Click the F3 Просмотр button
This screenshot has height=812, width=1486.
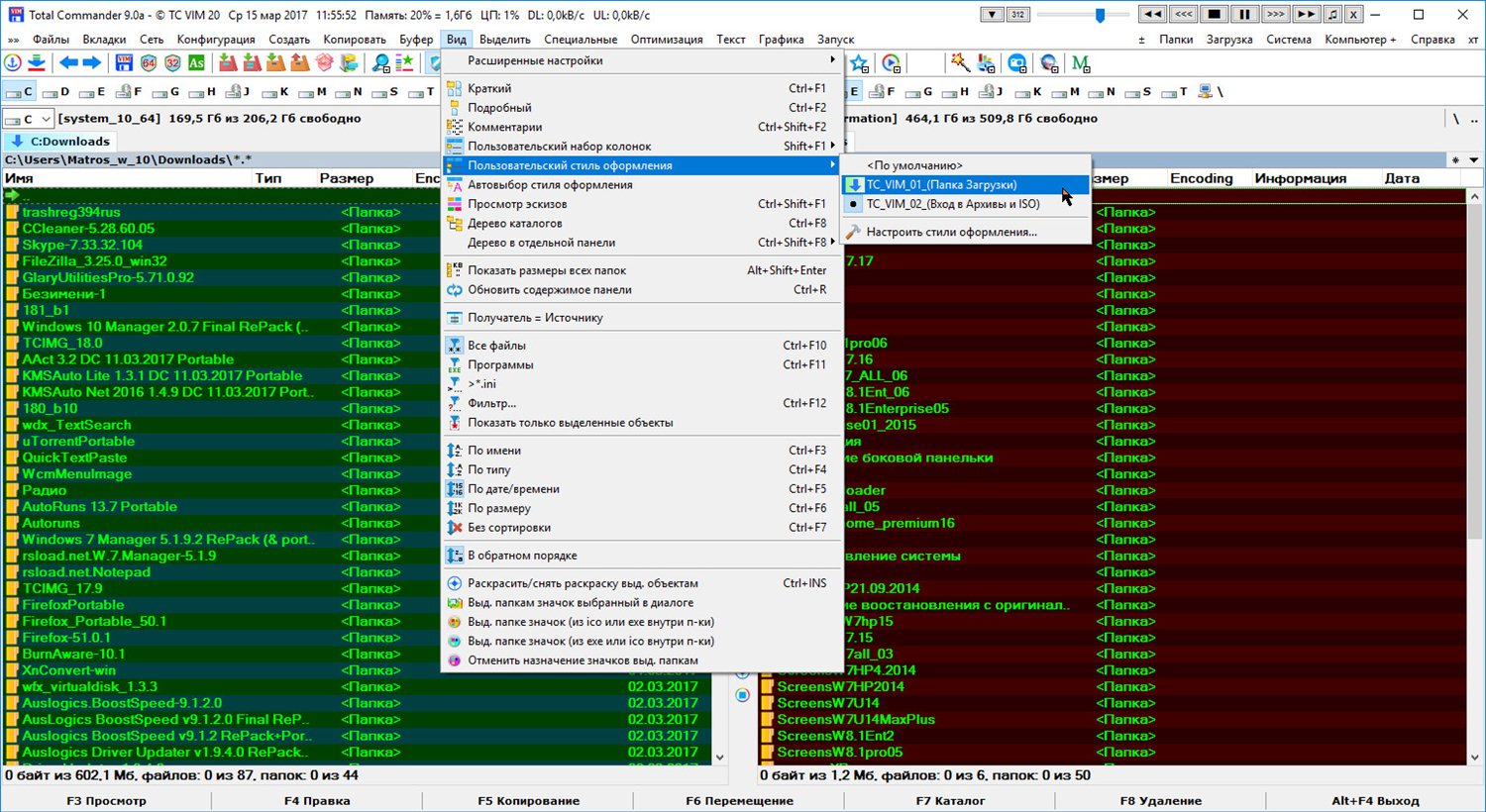point(106,800)
